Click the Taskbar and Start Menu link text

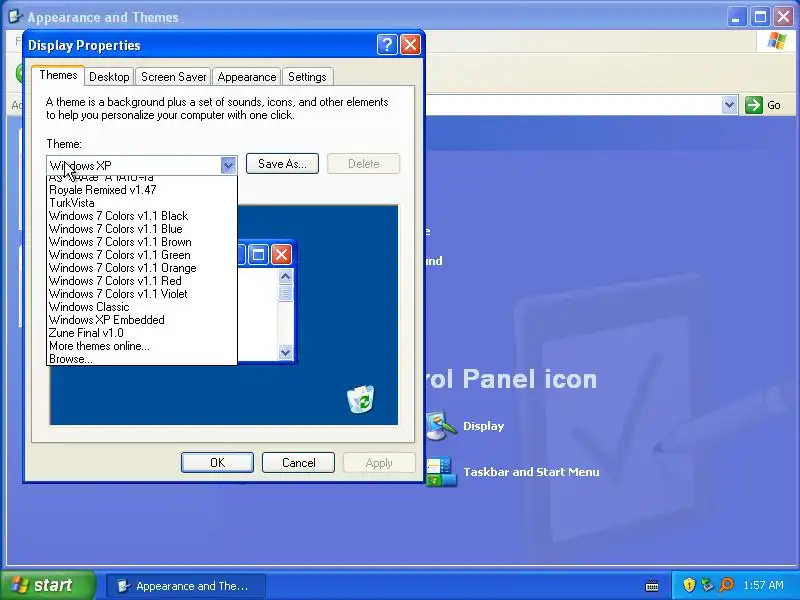531,472
